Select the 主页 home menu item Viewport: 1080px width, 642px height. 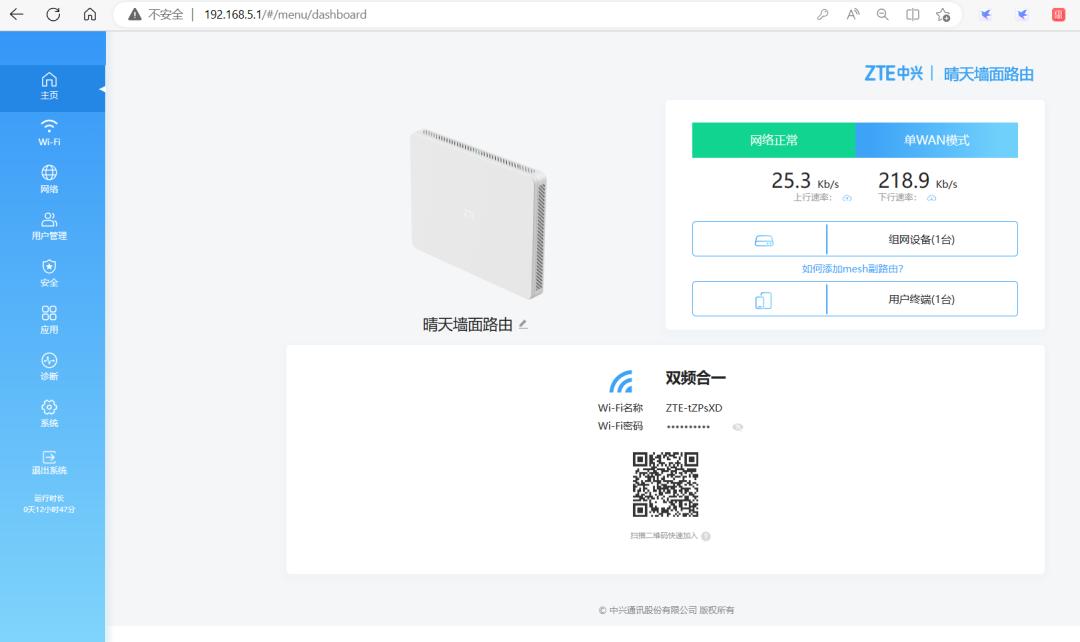point(48,86)
